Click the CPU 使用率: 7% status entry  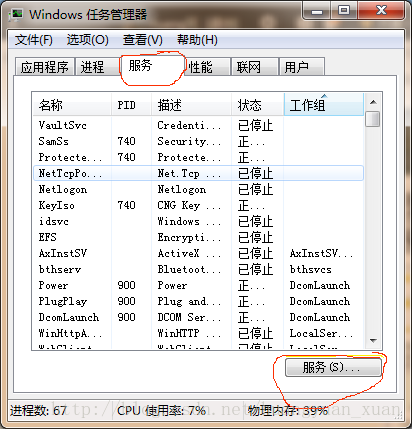coord(161,410)
